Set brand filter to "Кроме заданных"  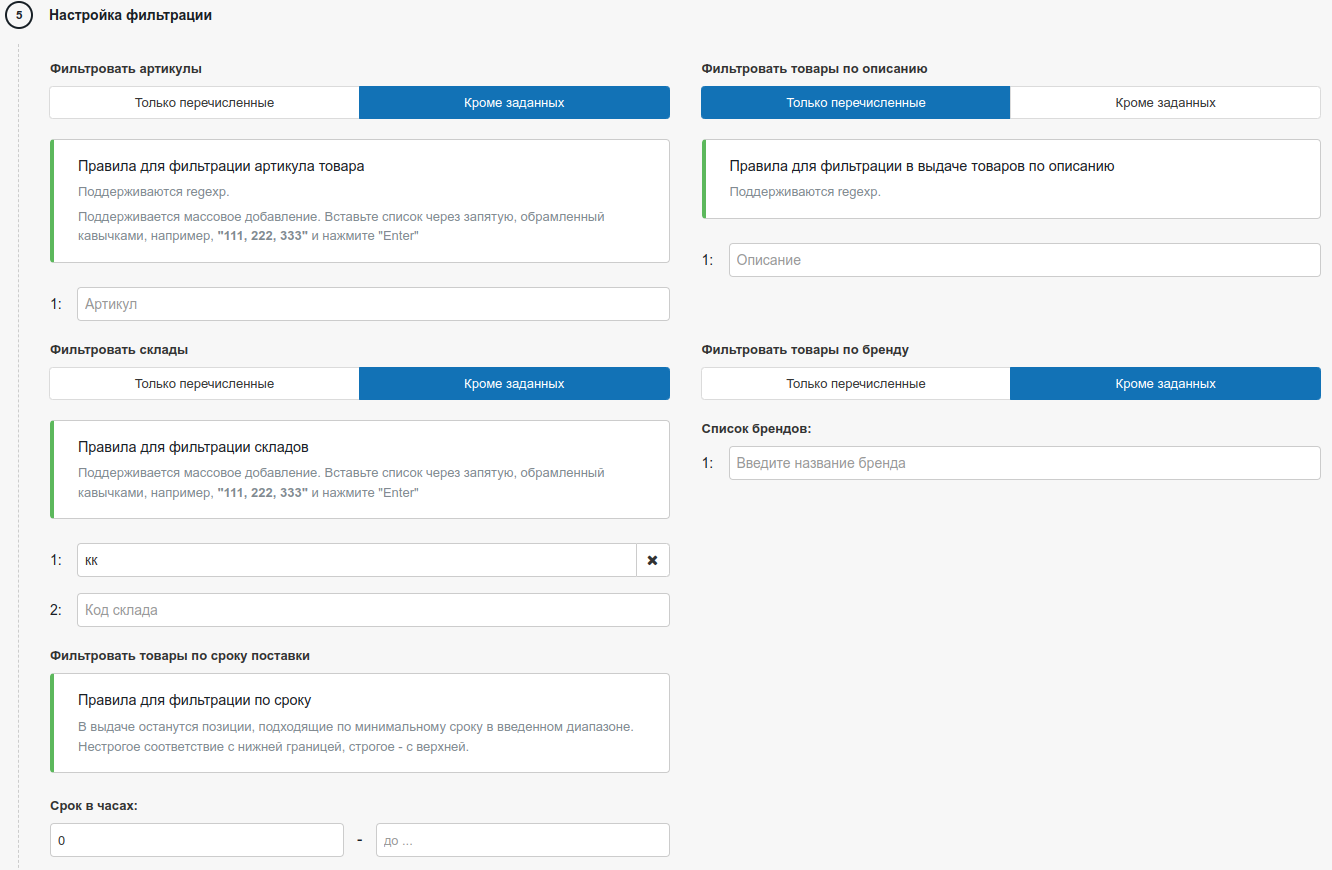click(1165, 384)
